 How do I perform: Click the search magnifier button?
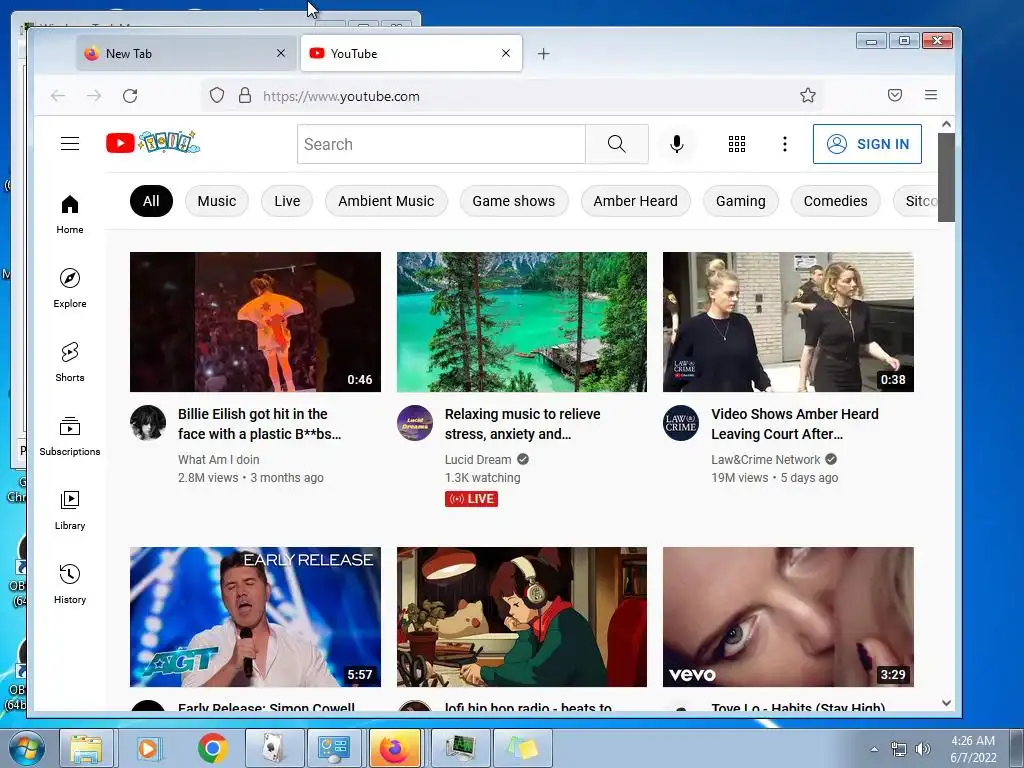pyautogui.click(x=616, y=144)
